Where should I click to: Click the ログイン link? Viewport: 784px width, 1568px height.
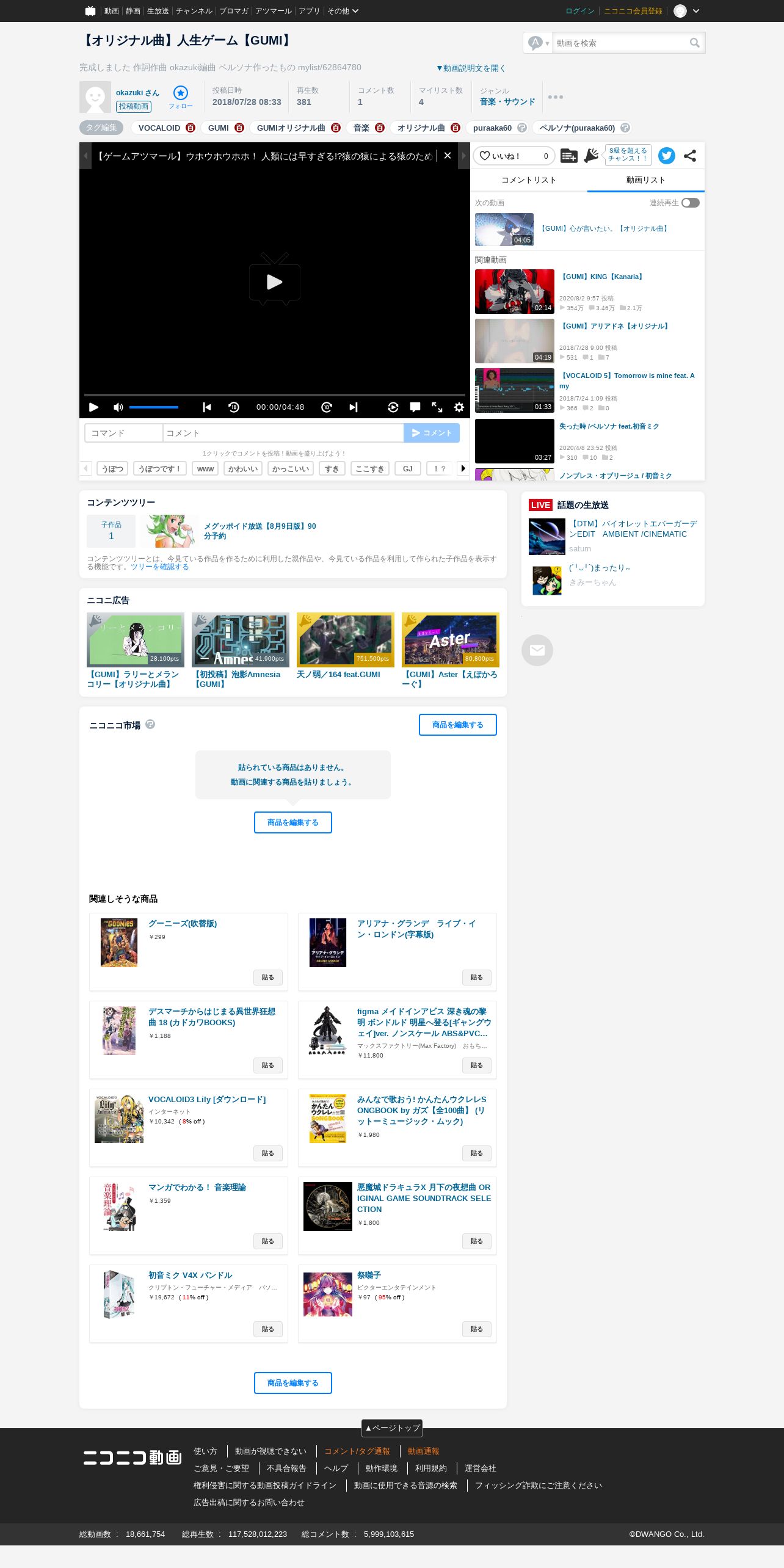pyautogui.click(x=580, y=11)
